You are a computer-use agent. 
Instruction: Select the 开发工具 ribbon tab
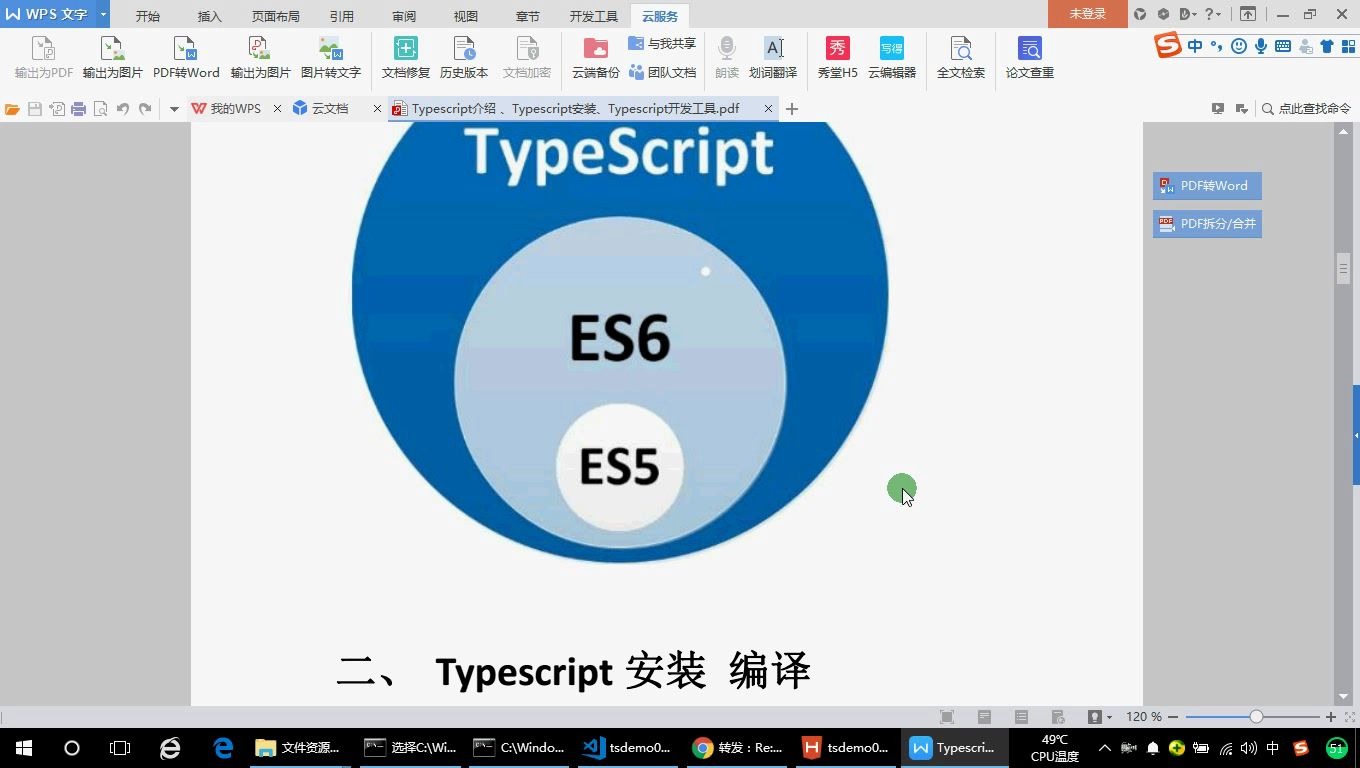coord(594,16)
